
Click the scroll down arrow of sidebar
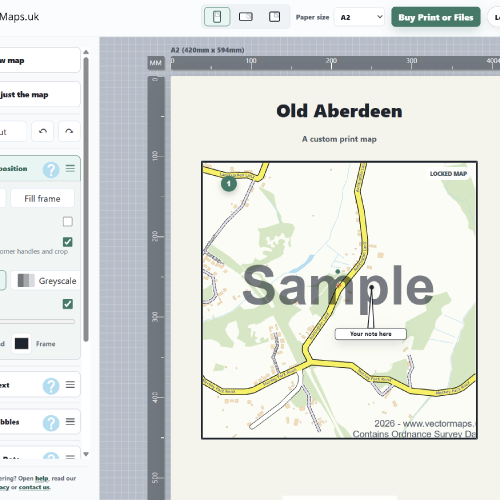point(86,454)
